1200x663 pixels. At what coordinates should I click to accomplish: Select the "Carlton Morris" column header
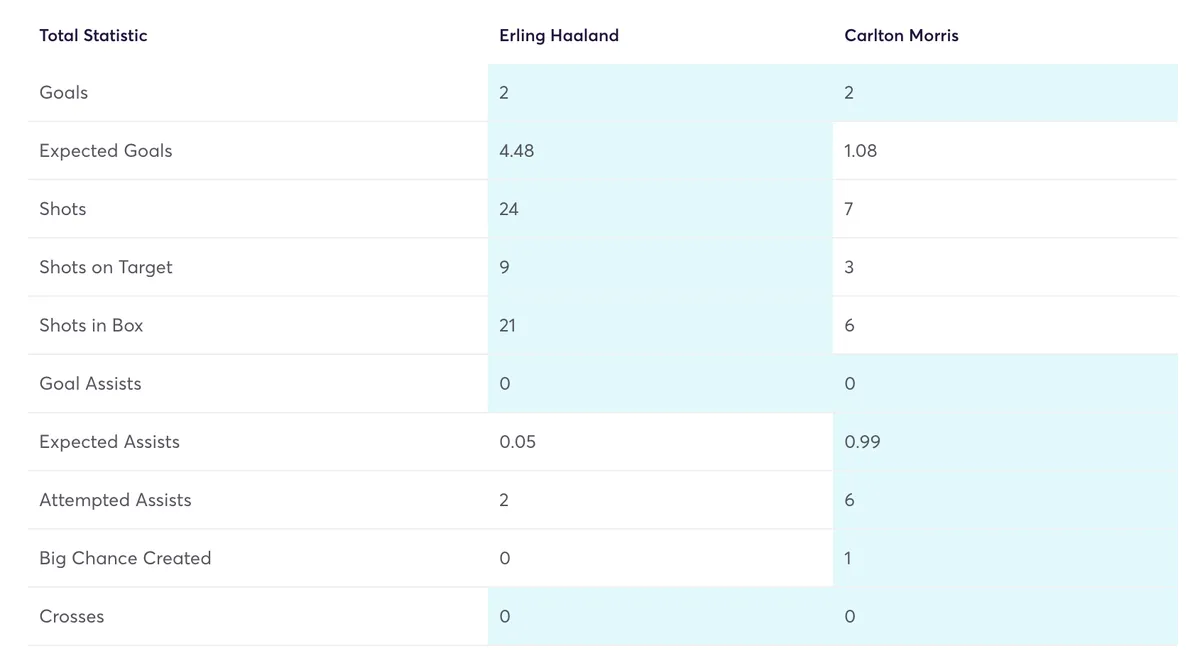(x=901, y=36)
